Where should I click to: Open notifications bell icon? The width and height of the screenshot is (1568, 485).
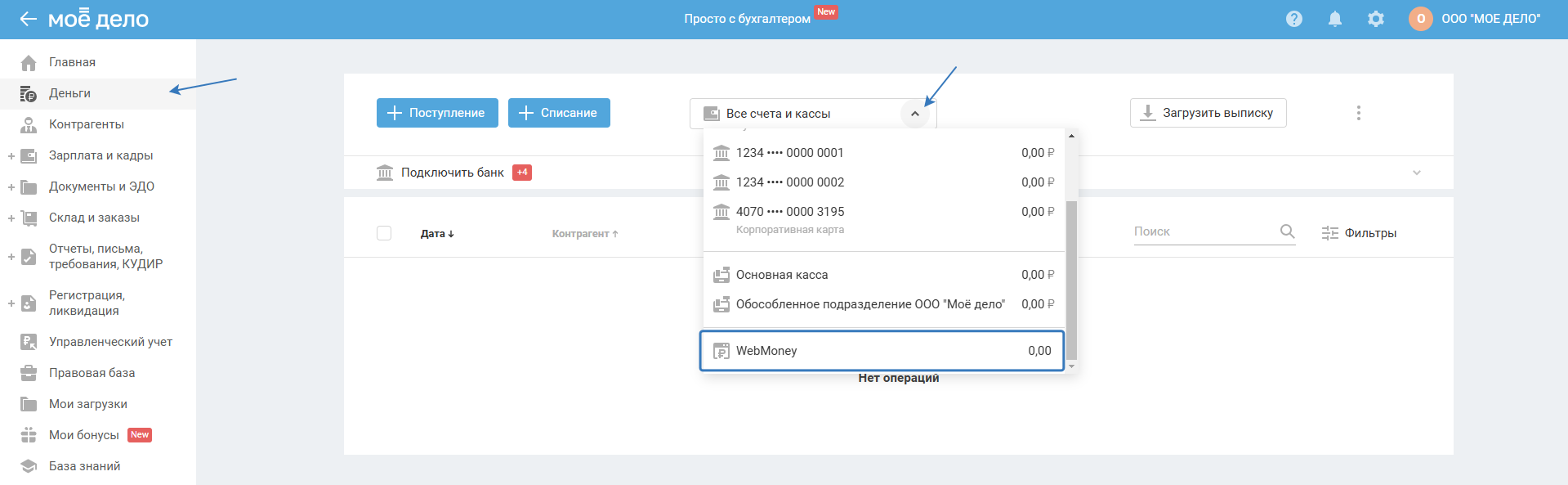1335,19
